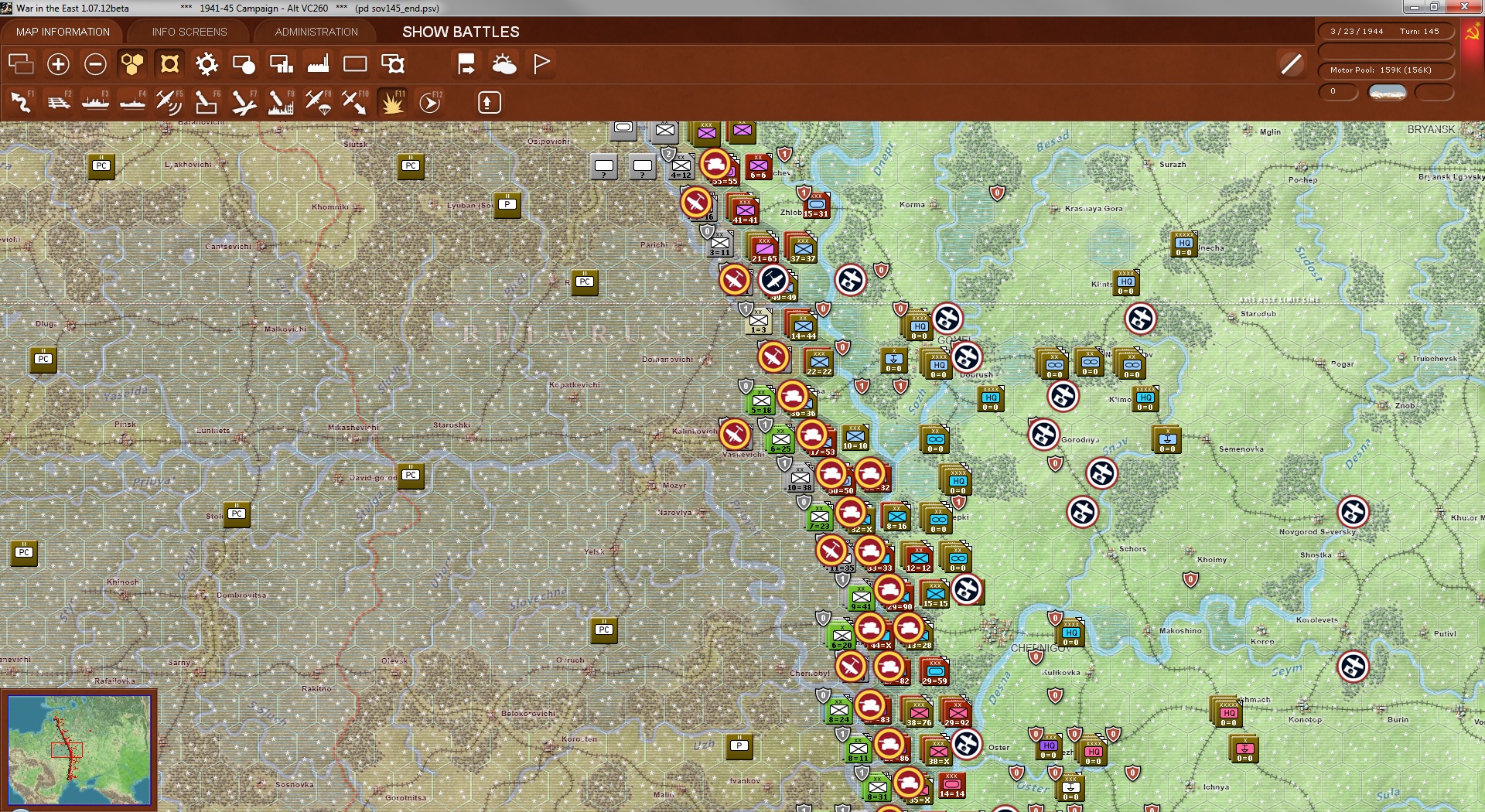
Task: Toggle the F11 show battles button
Action: 392,102
